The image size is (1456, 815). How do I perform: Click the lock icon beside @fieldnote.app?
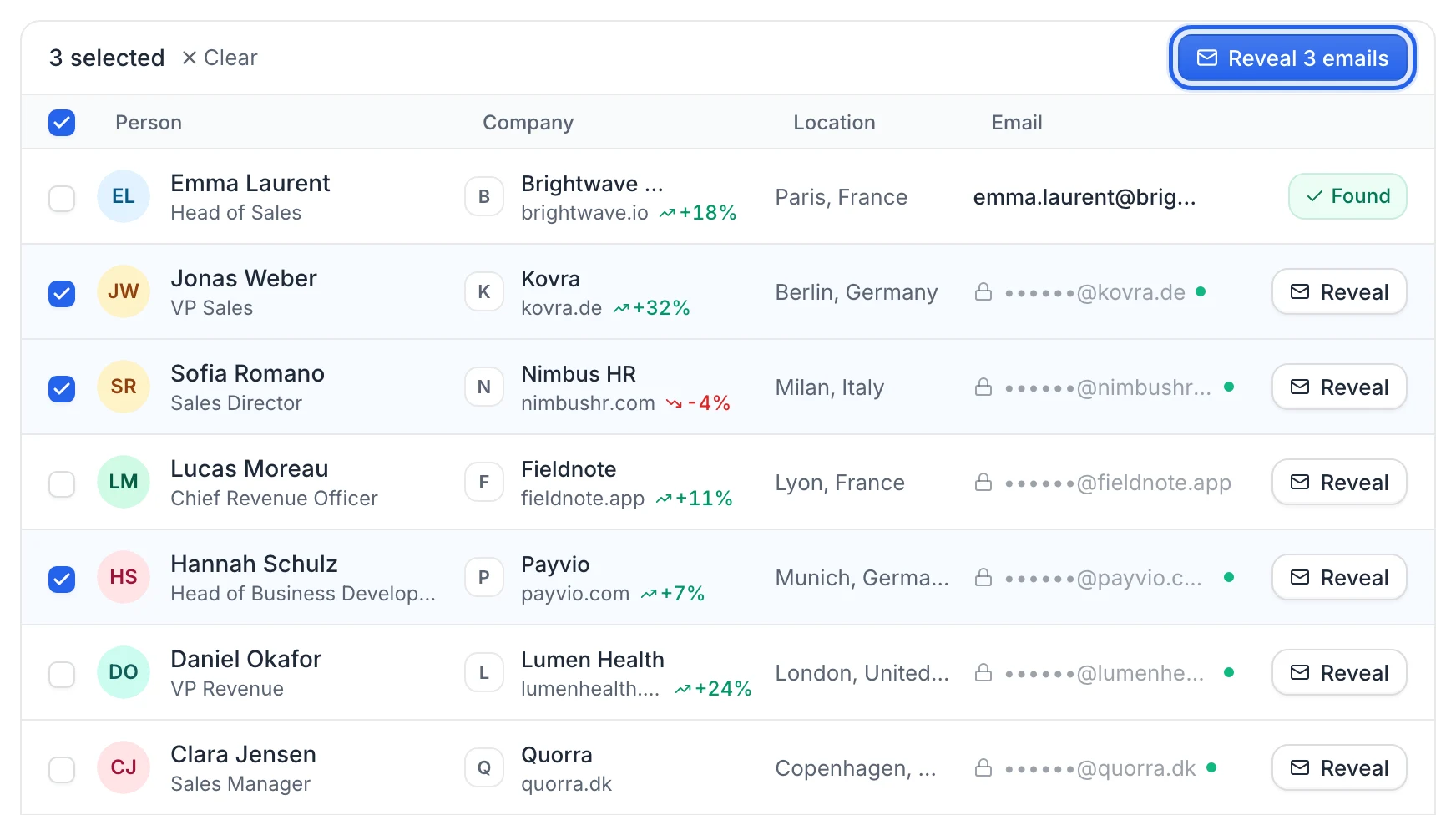[x=983, y=482]
